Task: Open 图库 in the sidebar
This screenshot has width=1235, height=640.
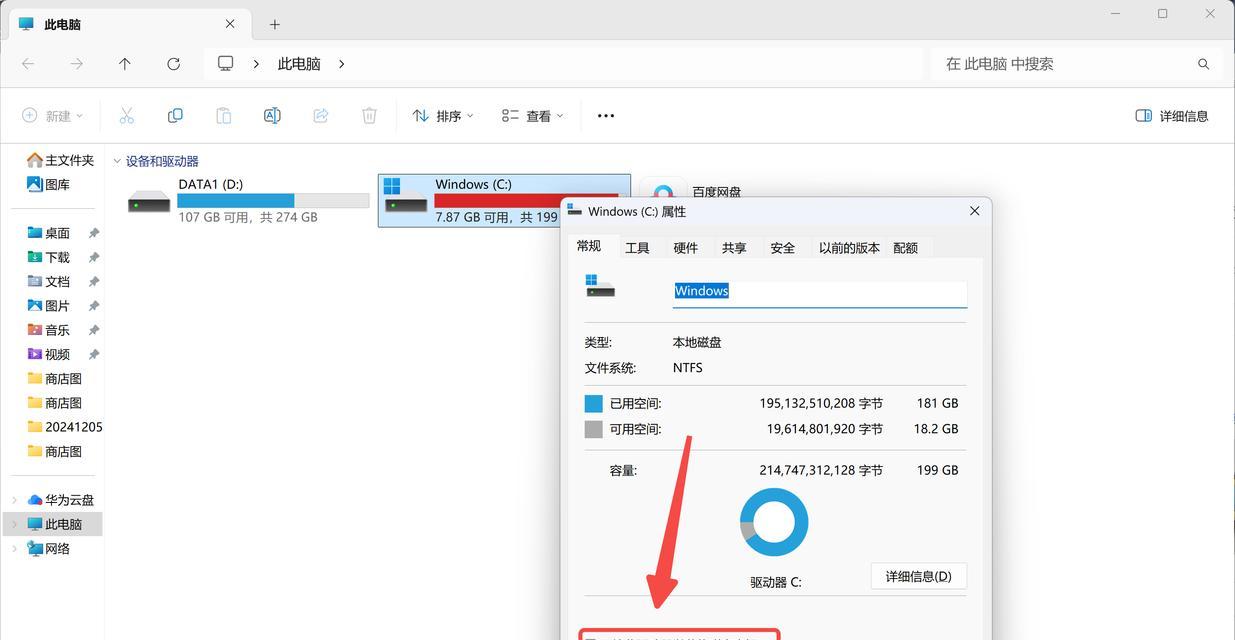Action: click(x=49, y=184)
